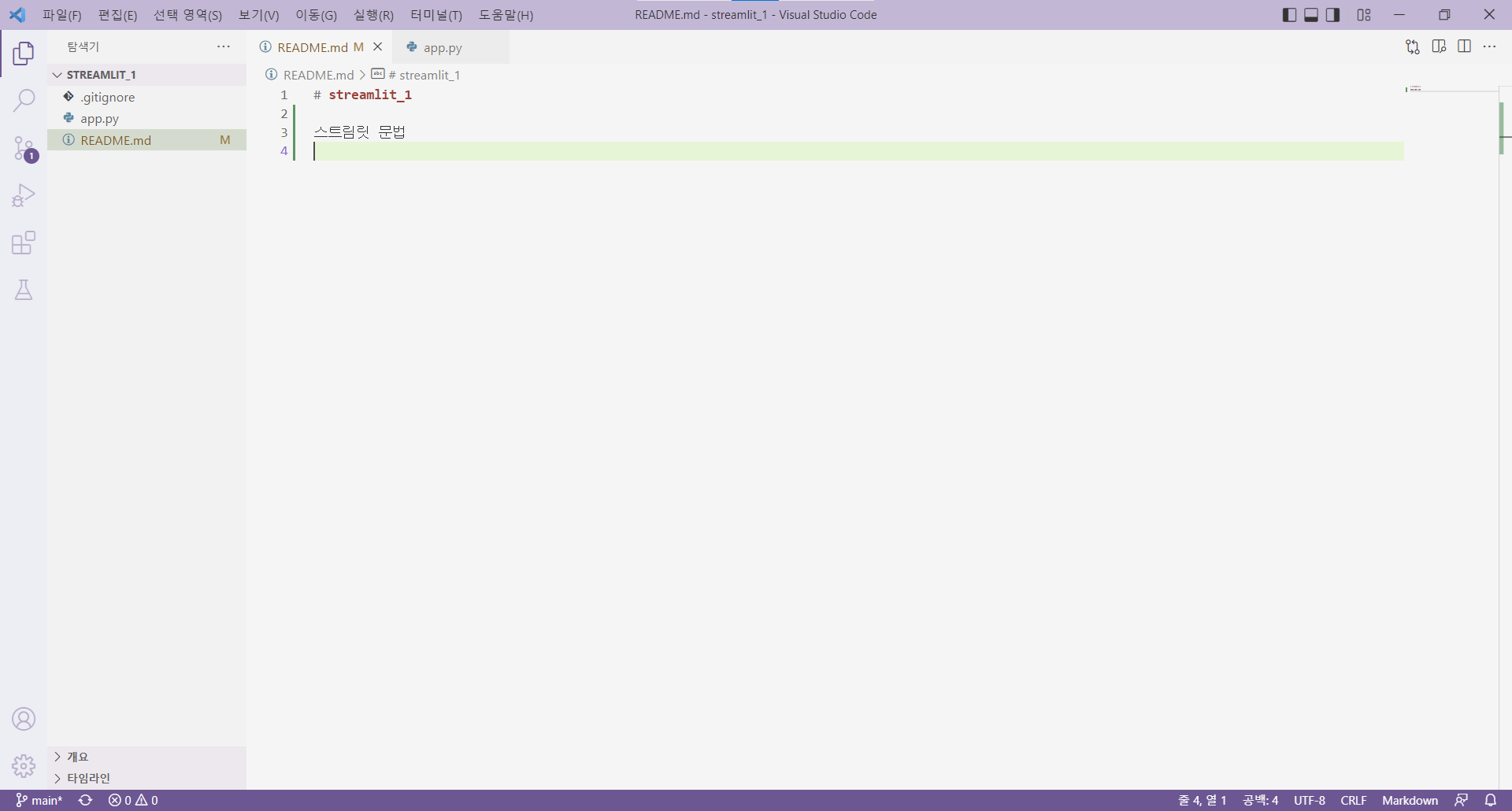The height and width of the screenshot is (811, 1512).
Task: Open the 실행(R) menu
Action: (x=373, y=15)
